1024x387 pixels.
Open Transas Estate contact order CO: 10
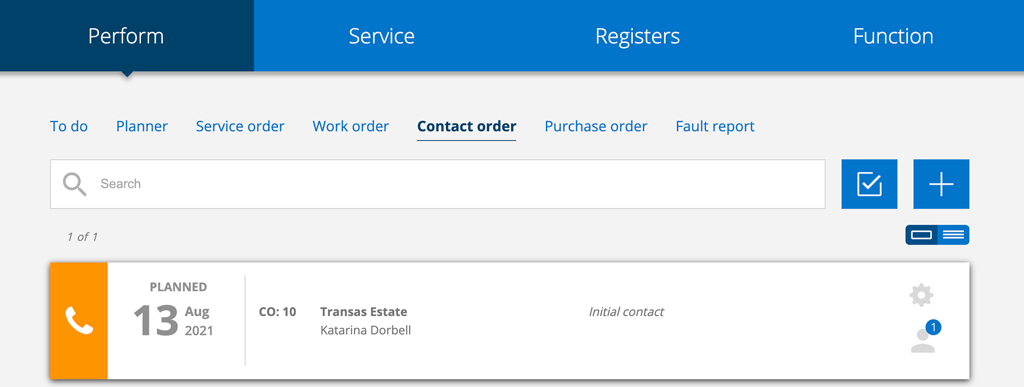click(x=509, y=320)
